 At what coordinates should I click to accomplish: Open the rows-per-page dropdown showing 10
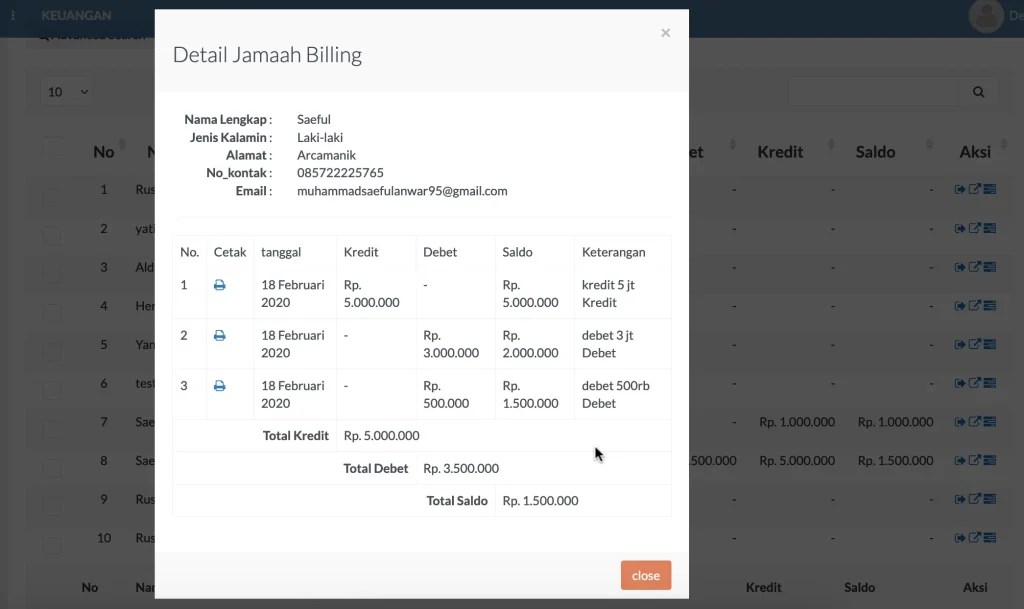[68, 92]
